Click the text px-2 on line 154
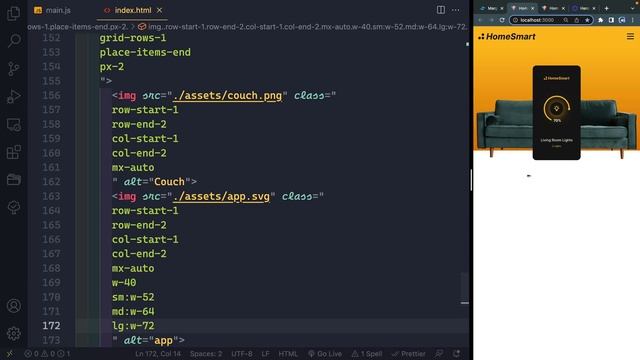 [x=112, y=67]
